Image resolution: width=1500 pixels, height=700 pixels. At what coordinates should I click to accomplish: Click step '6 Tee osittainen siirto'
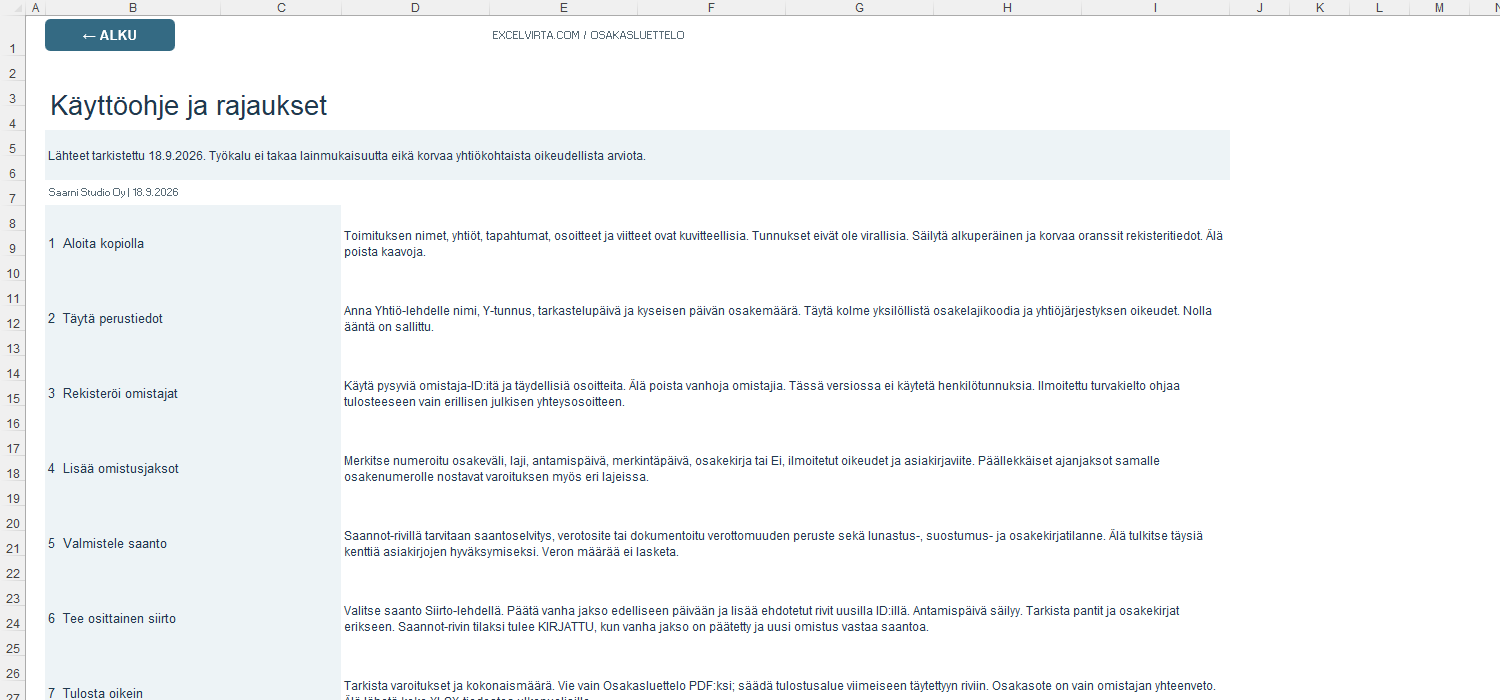(112, 618)
